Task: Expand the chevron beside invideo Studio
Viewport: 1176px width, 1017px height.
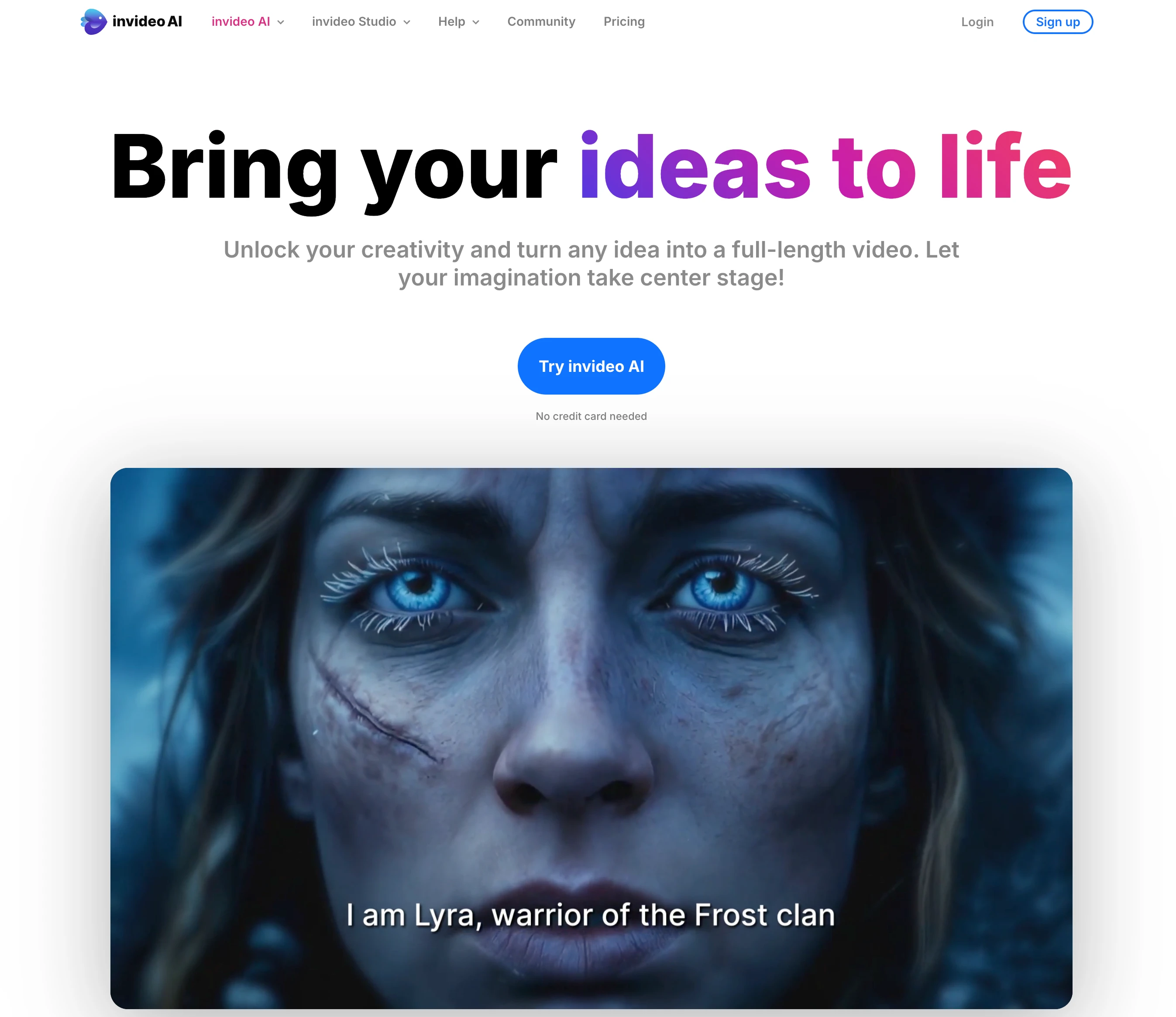Action: point(407,22)
